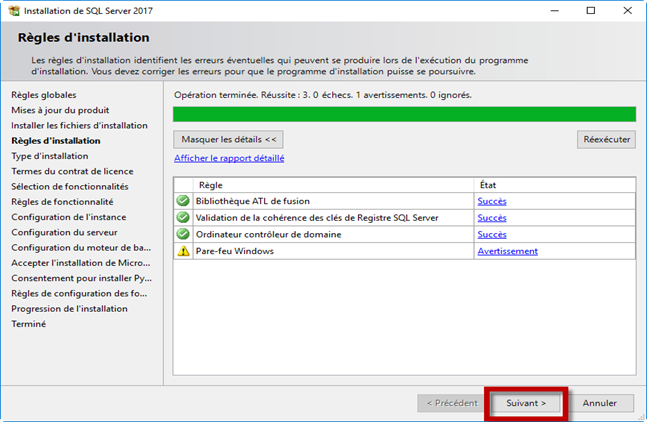This screenshot has width=647, height=422.
Task: Select Règles globales step in sidebar
Action: [44, 95]
